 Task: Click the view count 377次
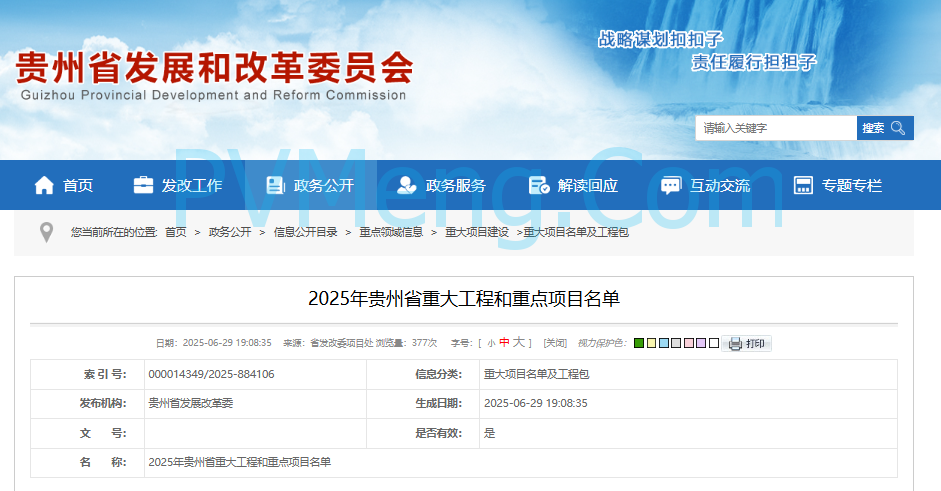click(424, 343)
